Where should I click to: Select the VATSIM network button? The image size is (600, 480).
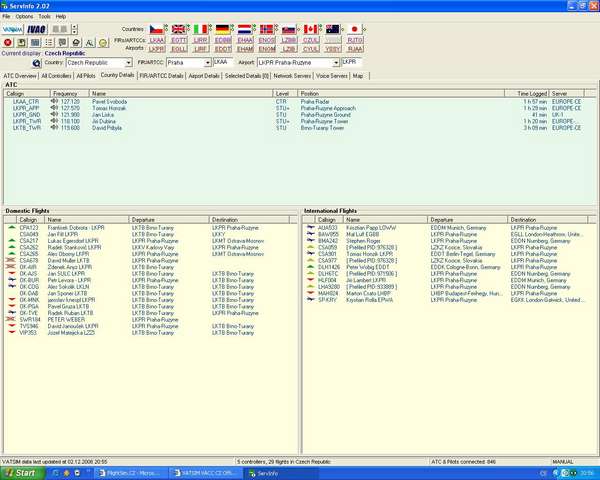(13, 29)
